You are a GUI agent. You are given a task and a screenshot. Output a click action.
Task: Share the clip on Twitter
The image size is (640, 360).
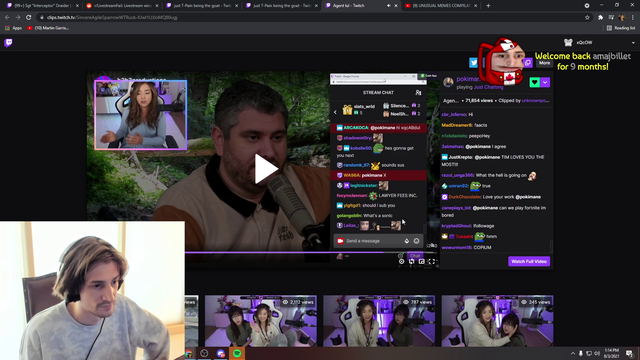tap(473, 62)
